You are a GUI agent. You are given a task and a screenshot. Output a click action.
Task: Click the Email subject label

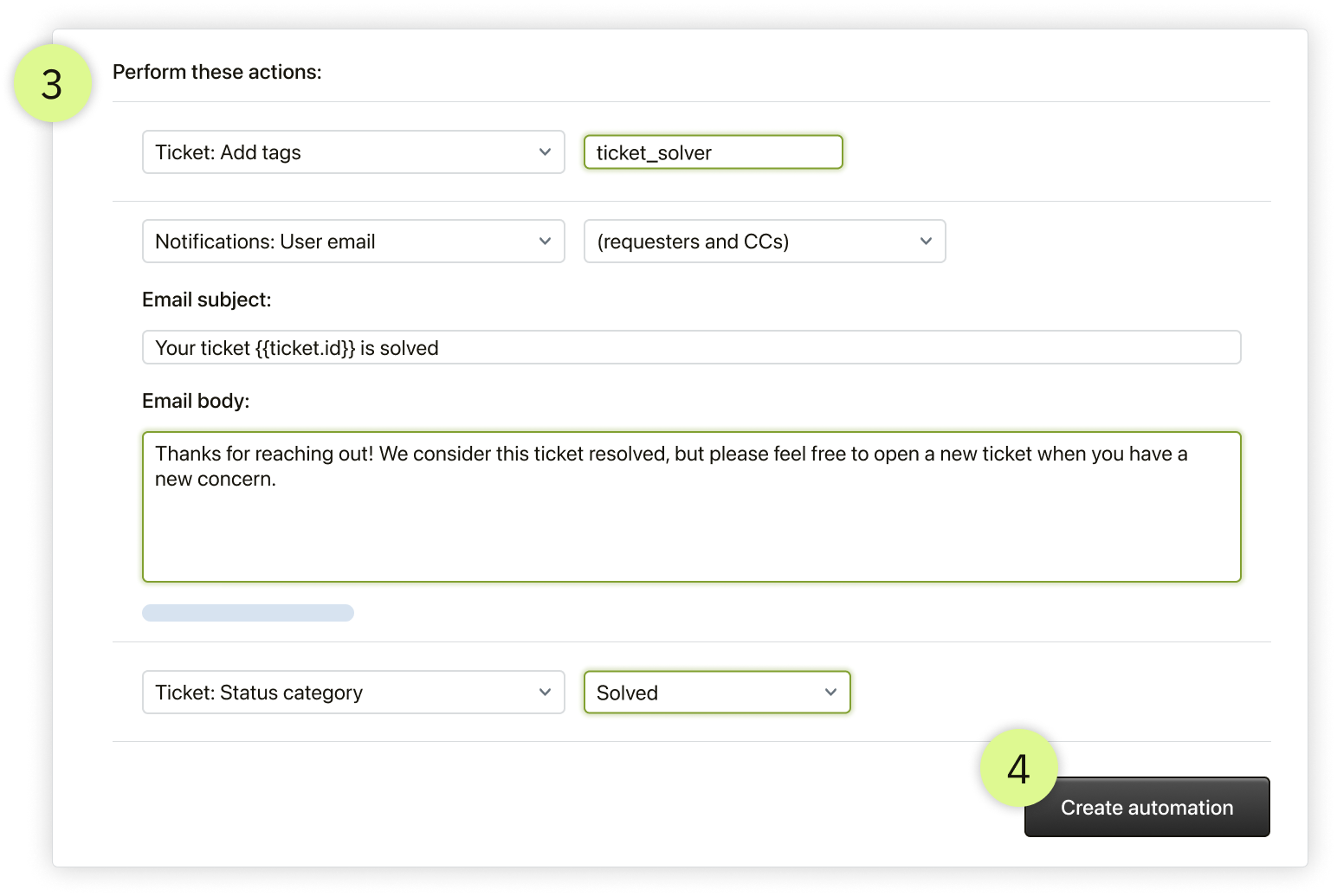pyautogui.click(x=207, y=300)
